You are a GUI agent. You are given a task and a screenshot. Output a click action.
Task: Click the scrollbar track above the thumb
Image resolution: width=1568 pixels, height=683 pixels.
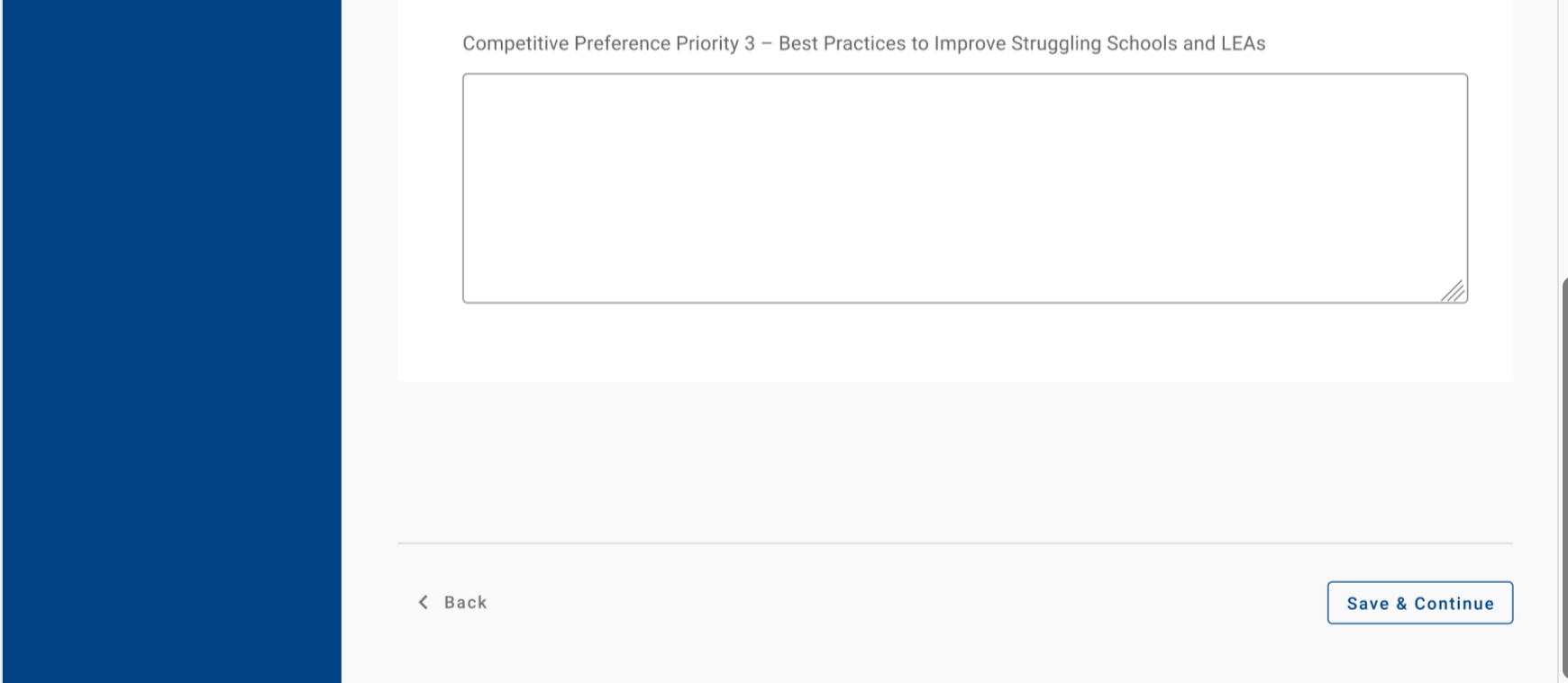click(1563, 135)
